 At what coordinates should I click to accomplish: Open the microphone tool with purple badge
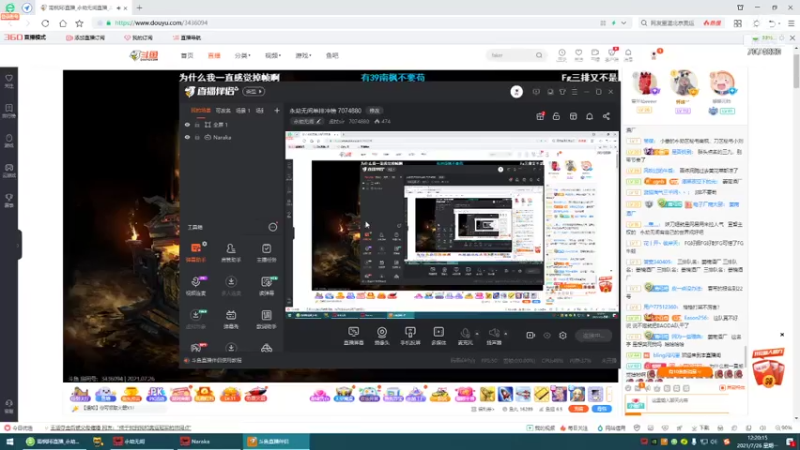click(x=196, y=286)
